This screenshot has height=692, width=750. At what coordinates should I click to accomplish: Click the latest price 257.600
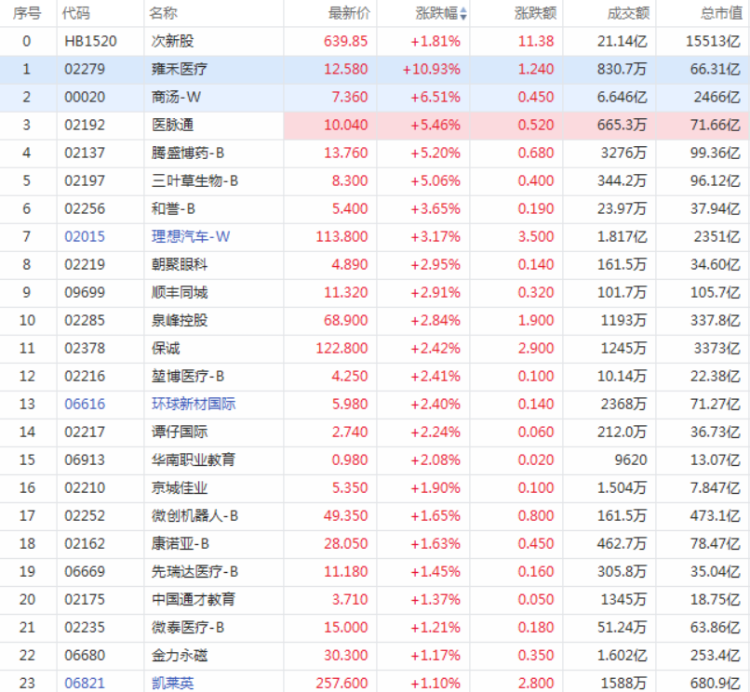342,682
